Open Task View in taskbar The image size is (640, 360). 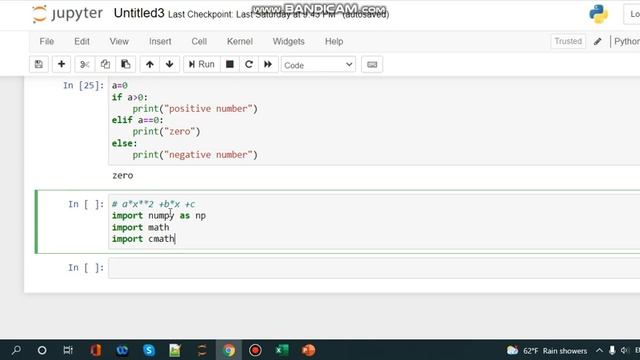point(68,350)
